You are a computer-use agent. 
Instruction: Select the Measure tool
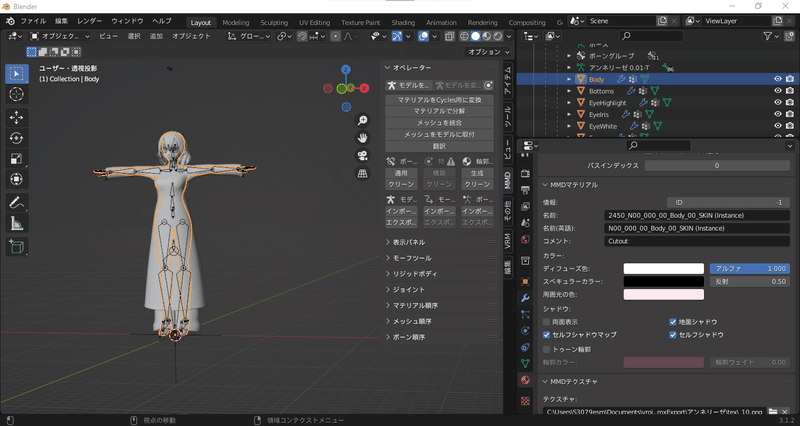click(x=16, y=223)
